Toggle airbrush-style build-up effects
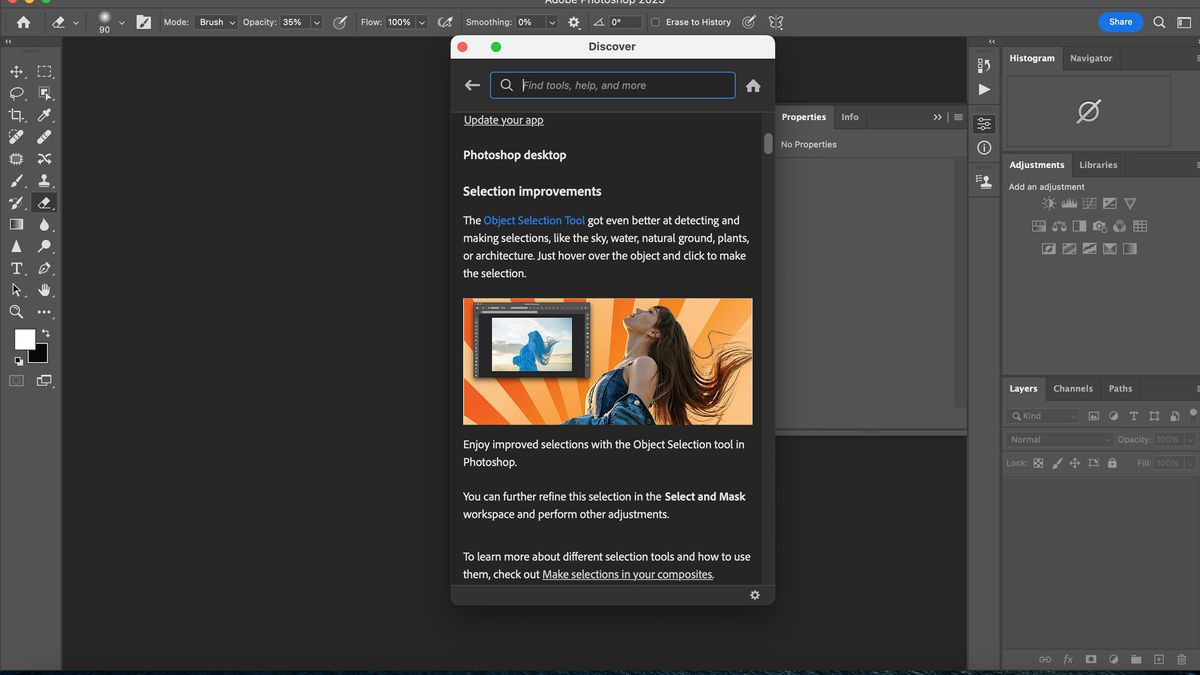Image resolution: width=1200 pixels, height=675 pixels. pos(445,22)
